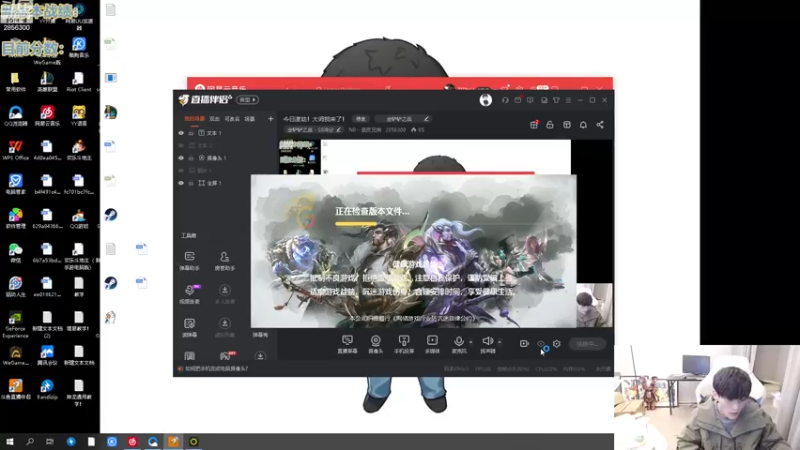
Task: Click the small tag button beside title
Action: 361,119
